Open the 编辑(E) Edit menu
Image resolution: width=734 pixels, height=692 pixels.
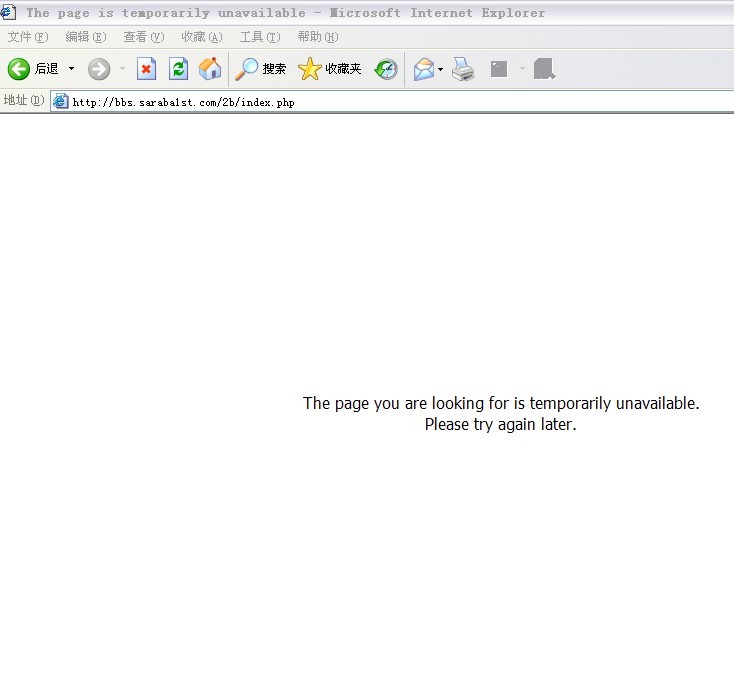click(x=86, y=37)
